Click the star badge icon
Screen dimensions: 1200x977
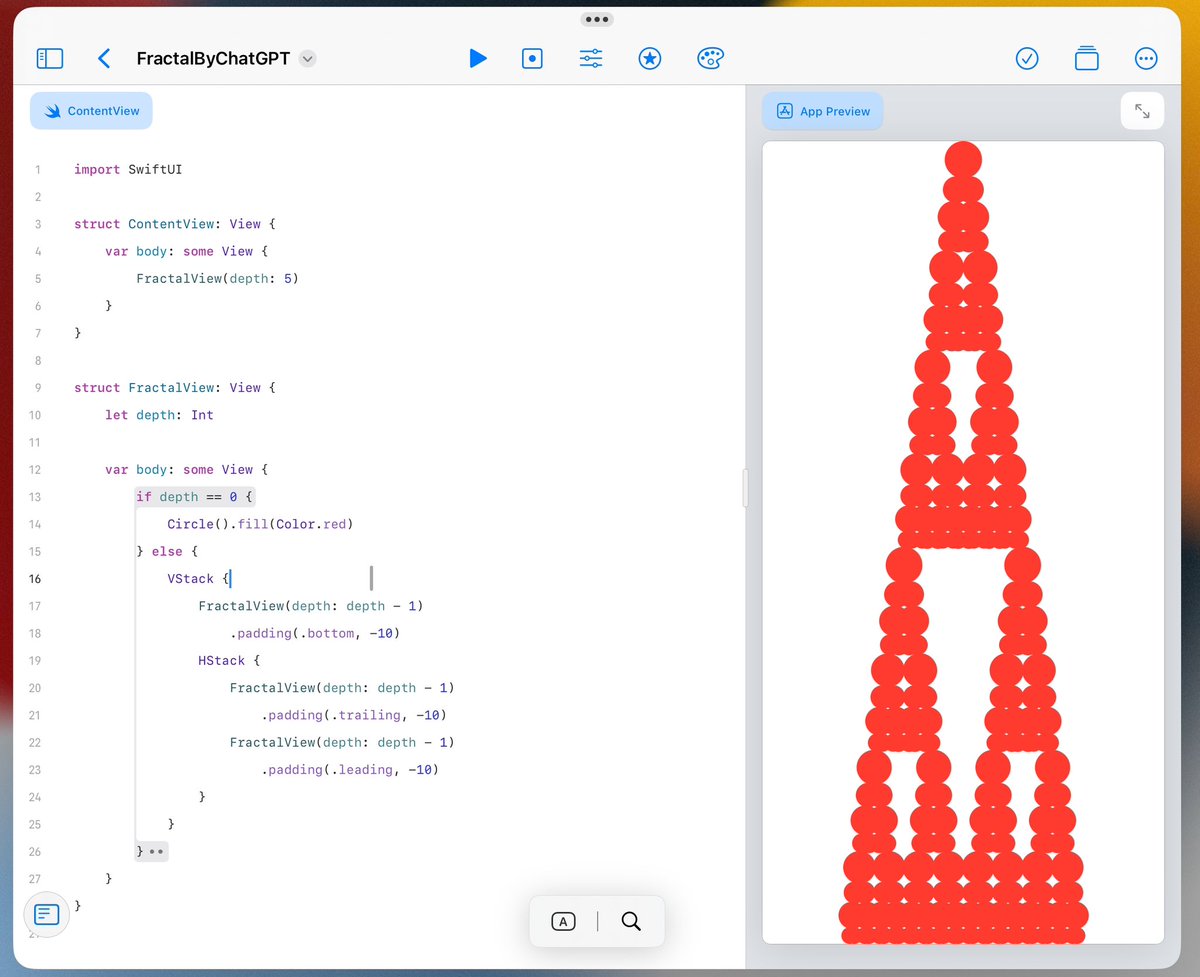click(x=650, y=59)
